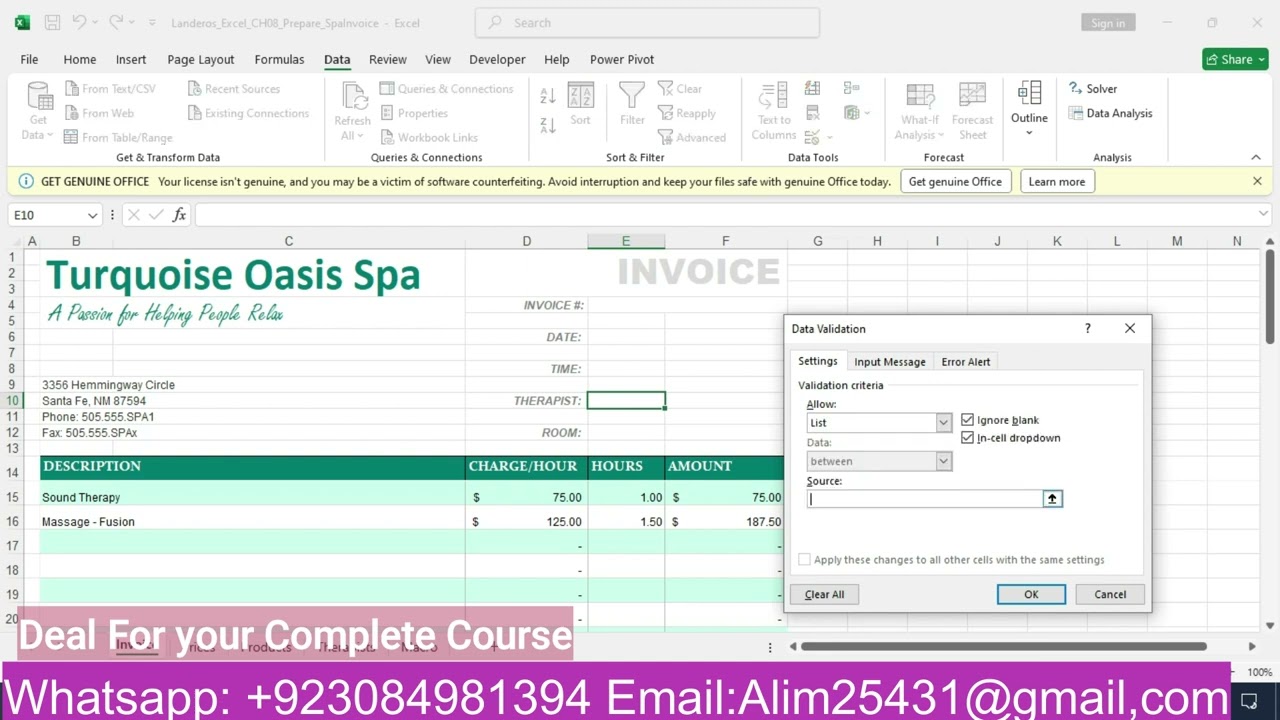
Task: Click the horizontal scrollbar thumb
Action: pos(1004,646)
